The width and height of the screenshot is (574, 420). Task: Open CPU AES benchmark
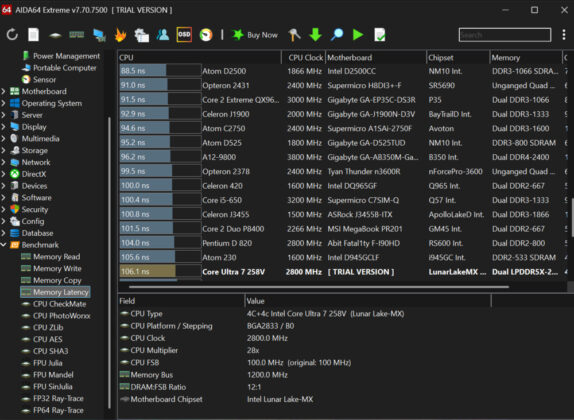pyautogui.click(x=42, y=339)
